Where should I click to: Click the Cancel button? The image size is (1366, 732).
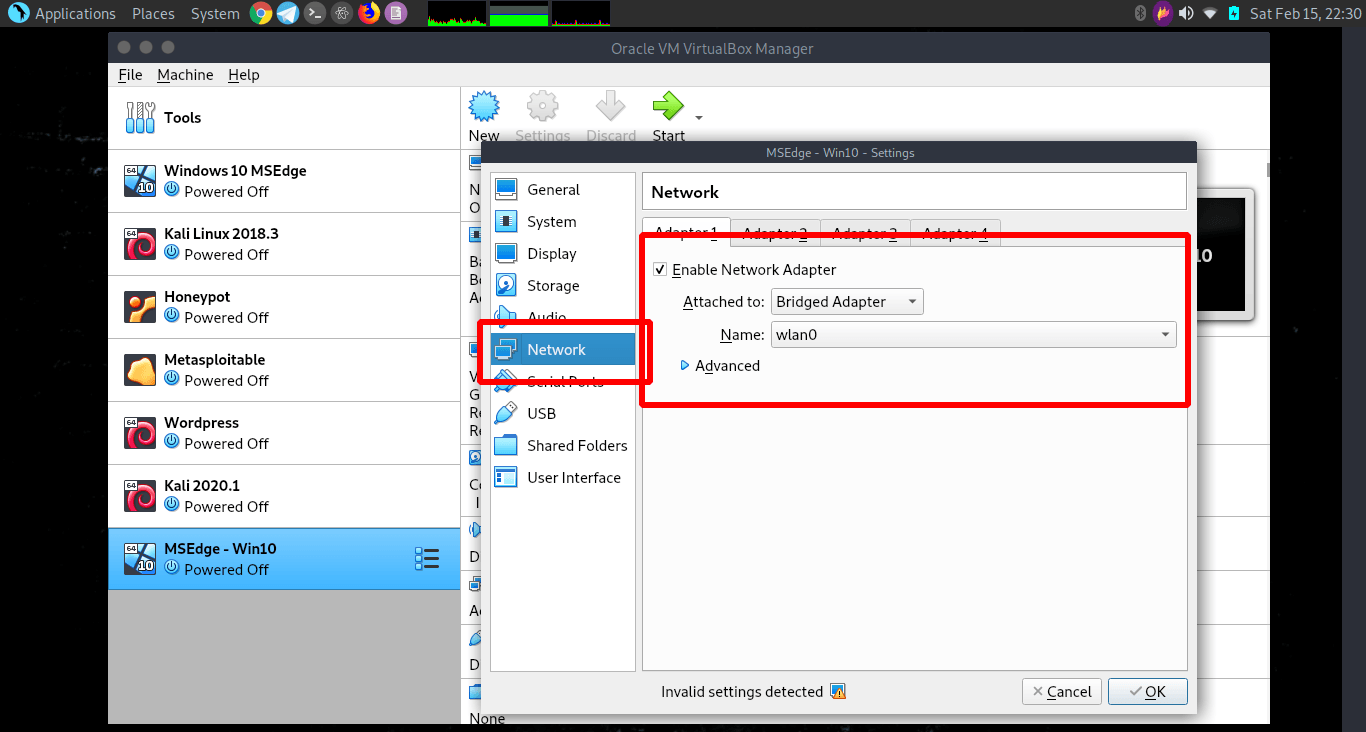click(1062, 692)
